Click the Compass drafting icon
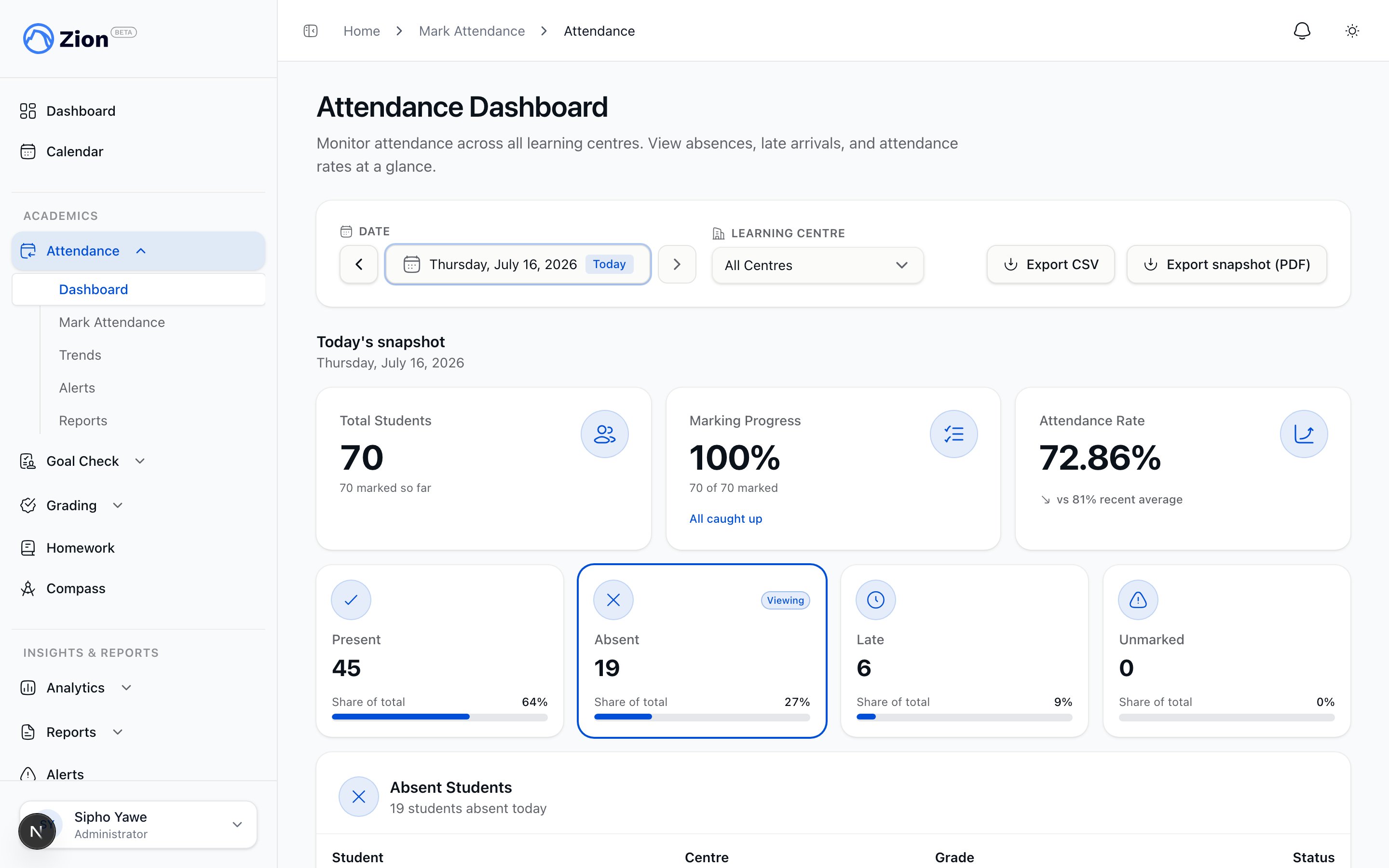 click(x=28, y=588)
